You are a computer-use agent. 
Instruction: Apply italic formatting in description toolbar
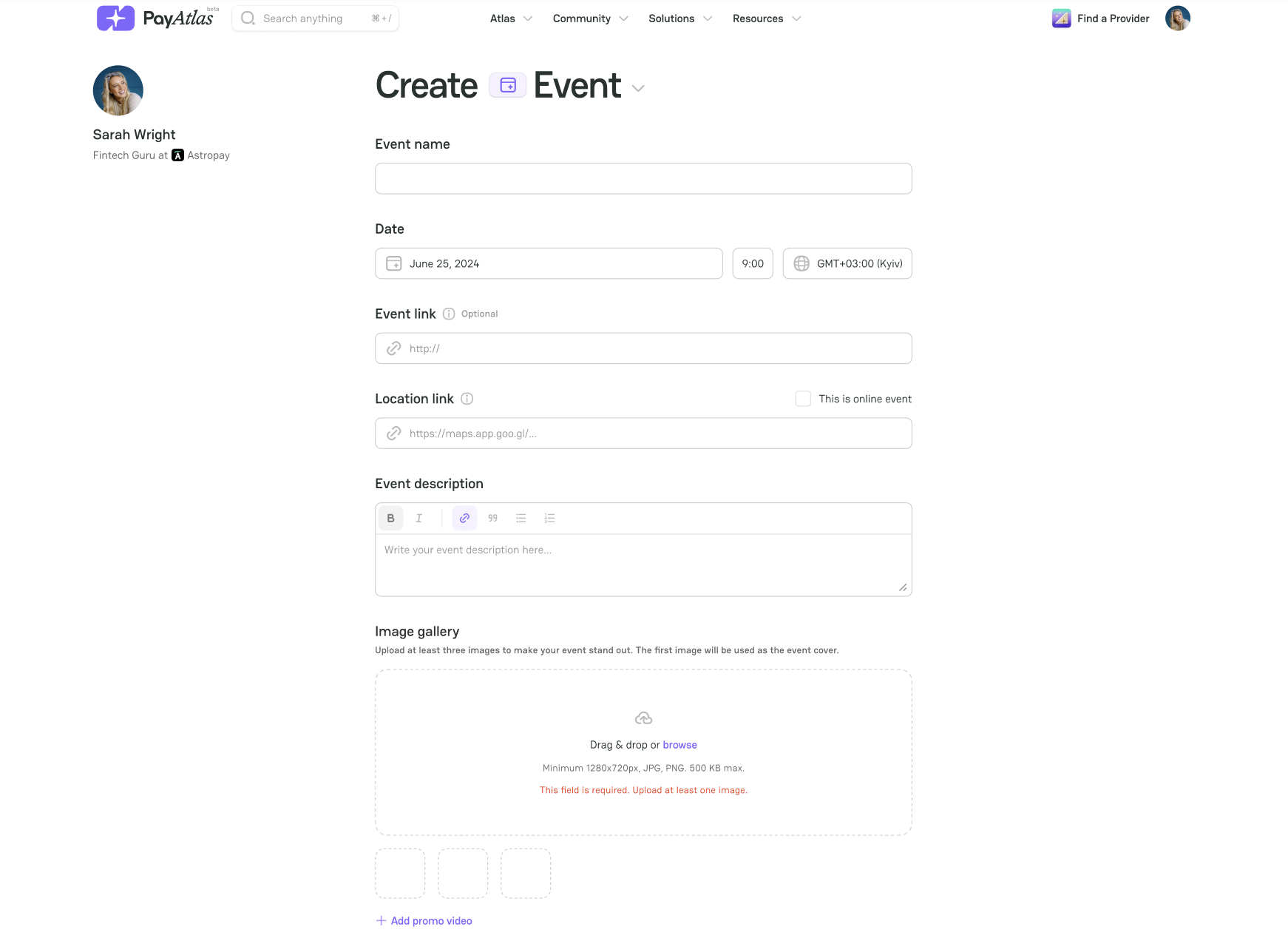(x=418, y=519)
